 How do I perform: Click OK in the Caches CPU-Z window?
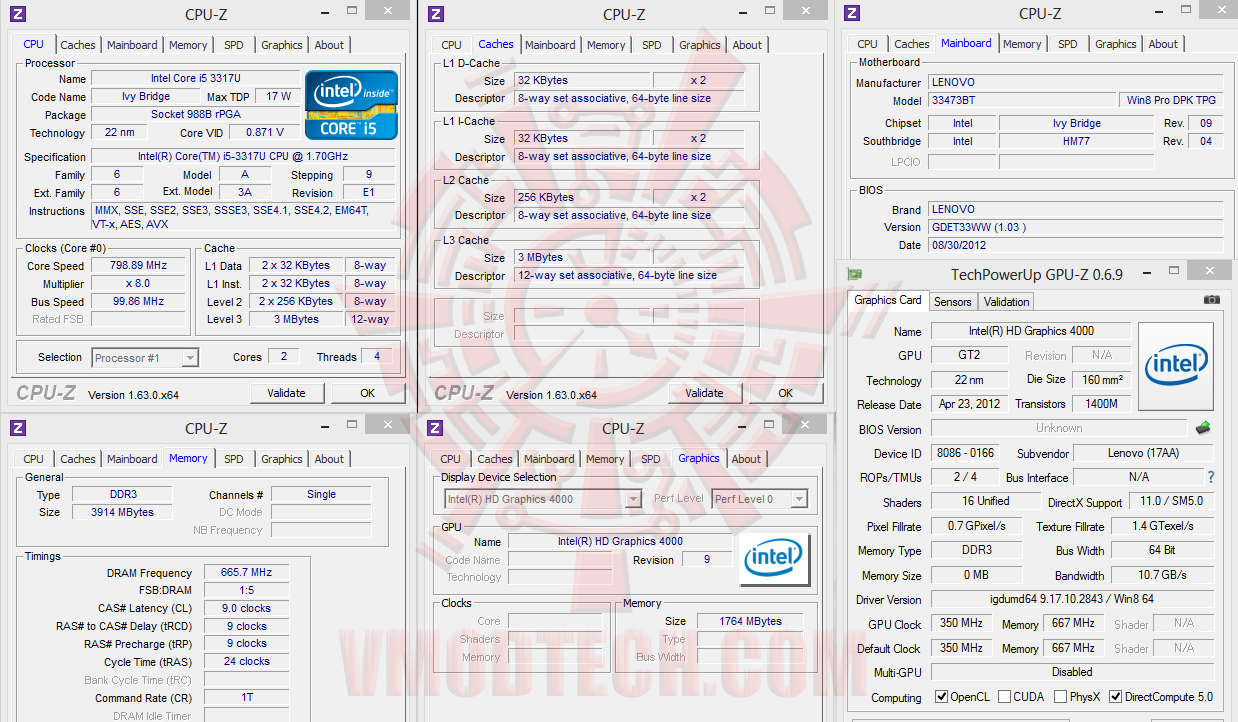point(786,393)
